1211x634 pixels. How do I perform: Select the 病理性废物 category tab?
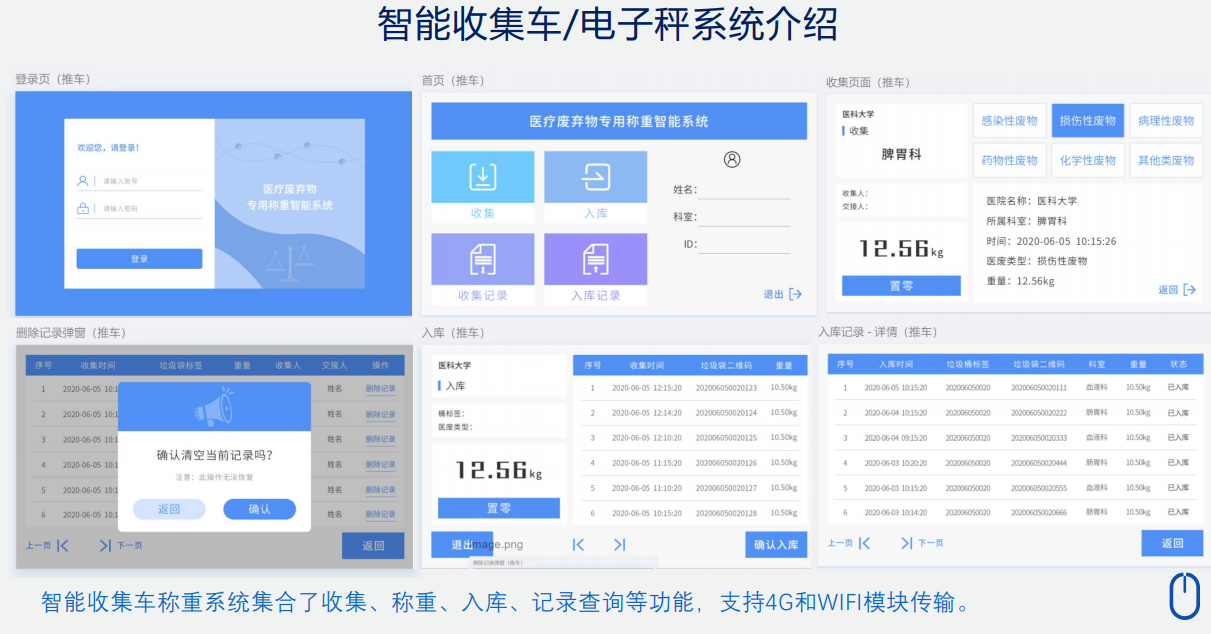1165,121
